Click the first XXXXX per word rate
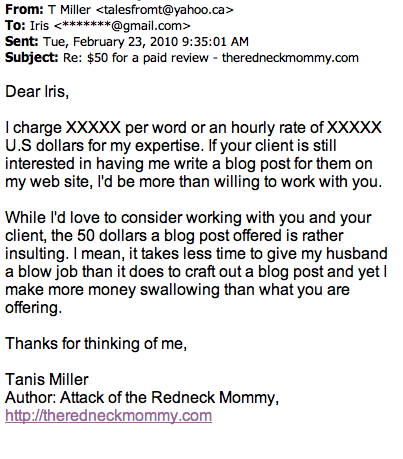This screenshot has width=403, height=459. [93, 128]
